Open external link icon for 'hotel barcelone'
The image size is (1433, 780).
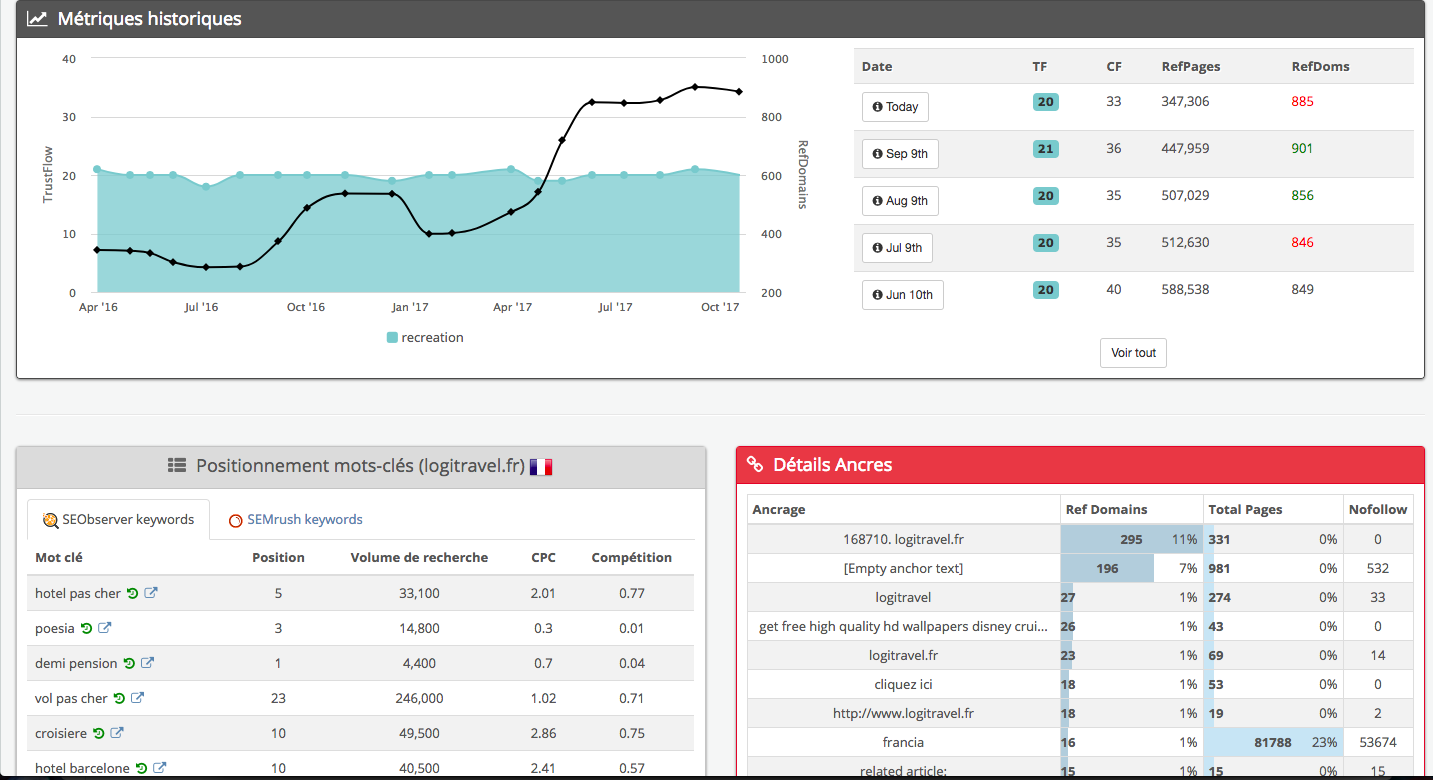pos(159,768)
